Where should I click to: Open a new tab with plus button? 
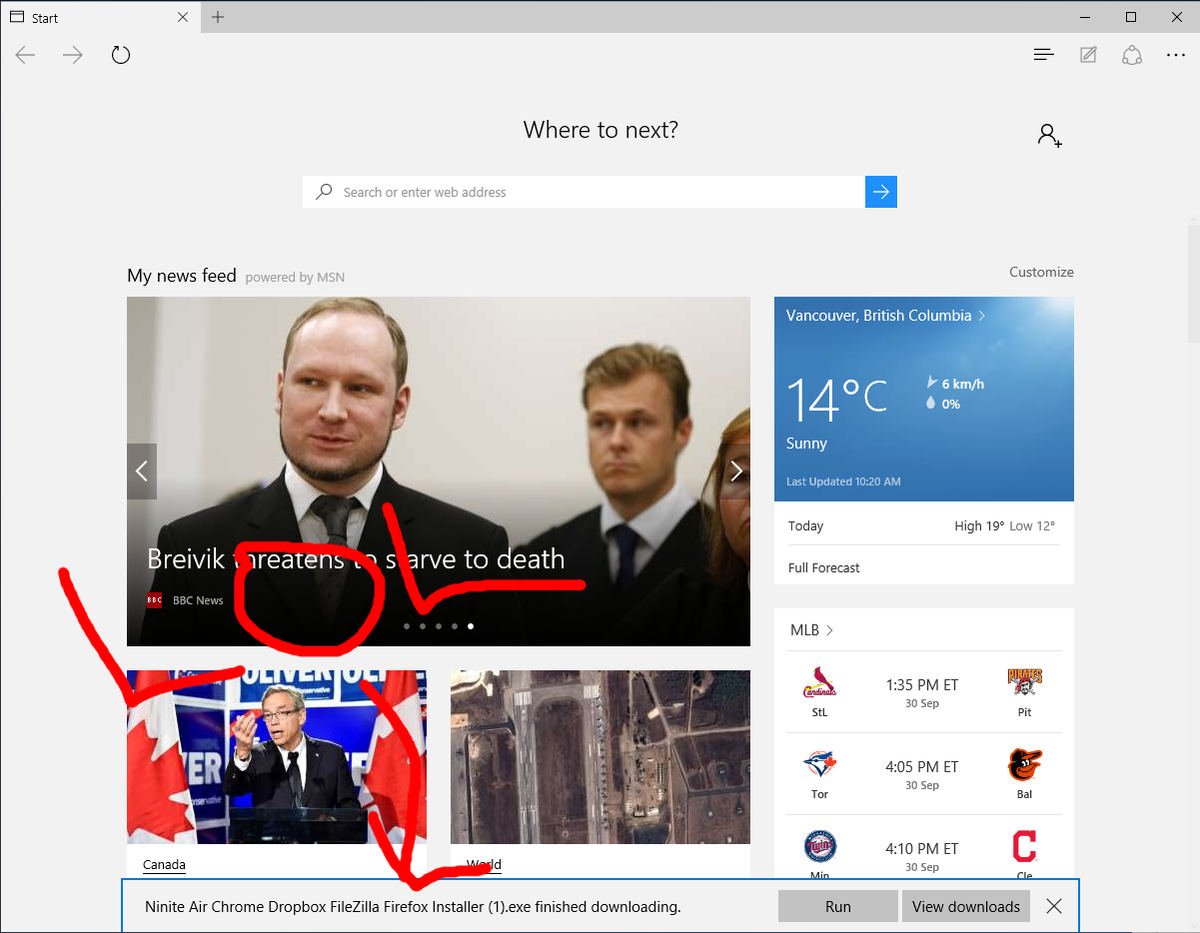pyautogui.click(x=218, y=17)
